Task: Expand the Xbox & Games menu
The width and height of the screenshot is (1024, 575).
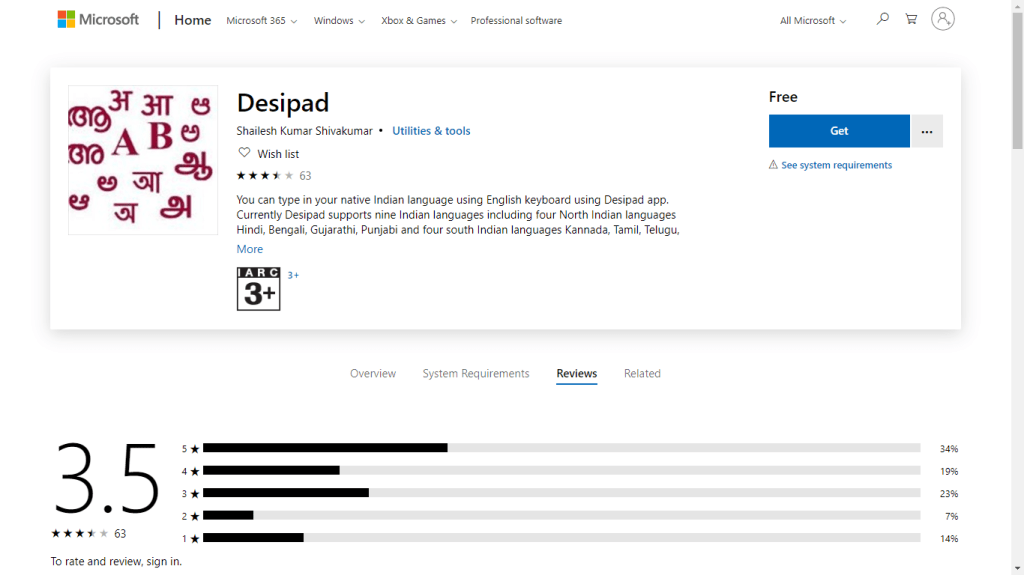Action: pyautogui.click(x=419, y=21)
